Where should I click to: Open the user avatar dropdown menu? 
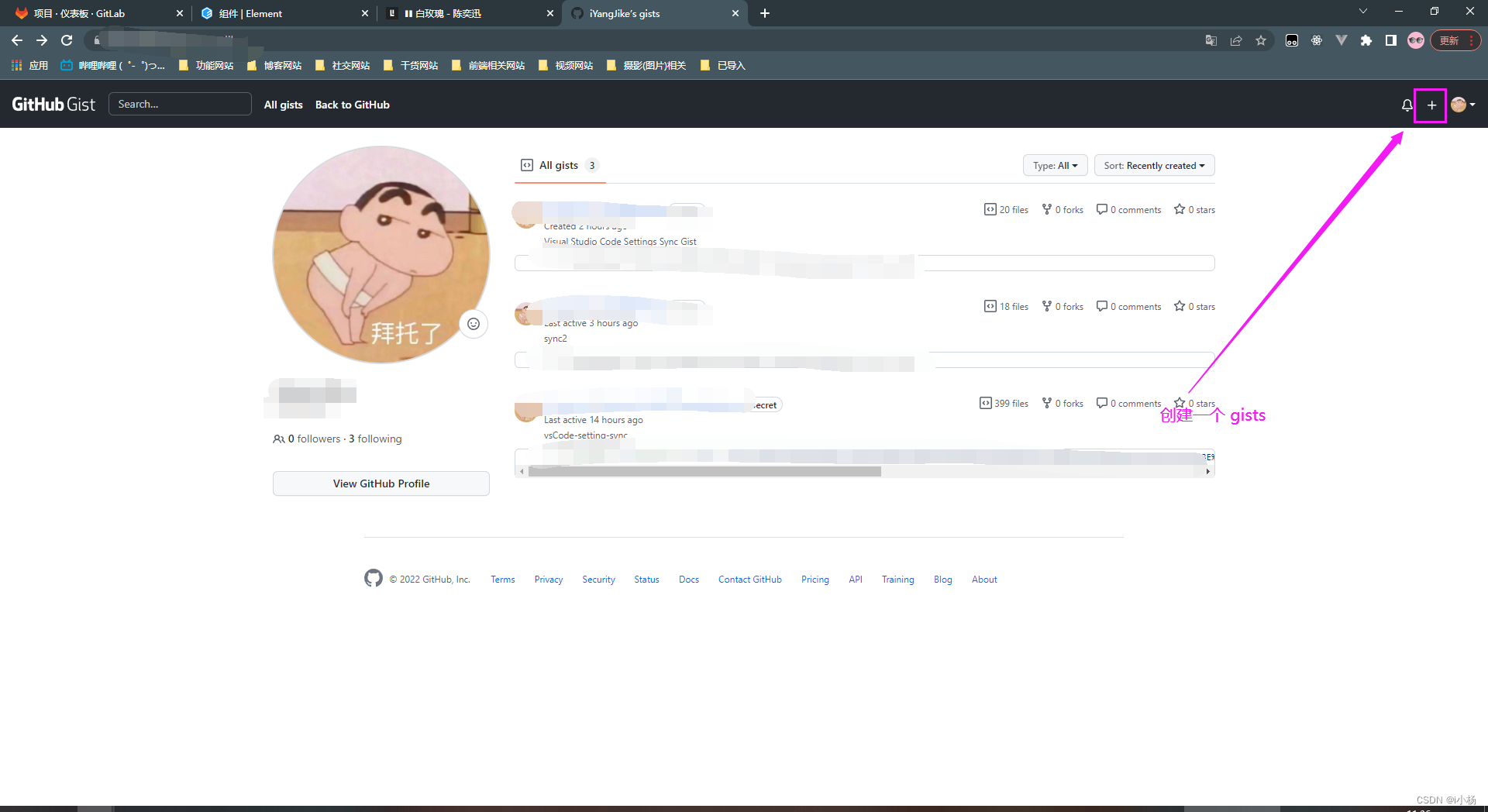[x=1462, y=105]
